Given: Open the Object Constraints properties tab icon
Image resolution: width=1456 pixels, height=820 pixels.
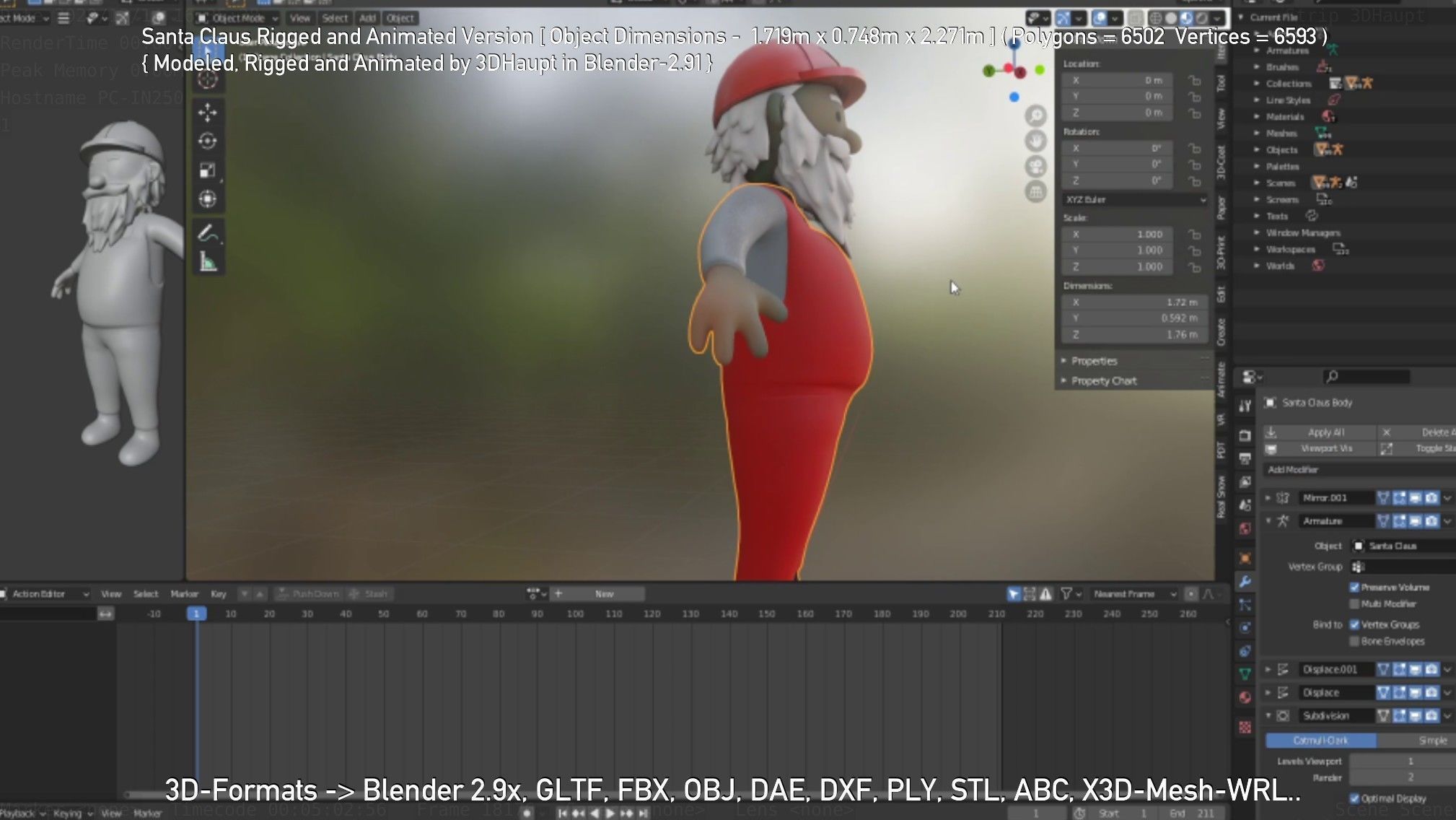Looking at the screenshot, I should (1245, 651).
